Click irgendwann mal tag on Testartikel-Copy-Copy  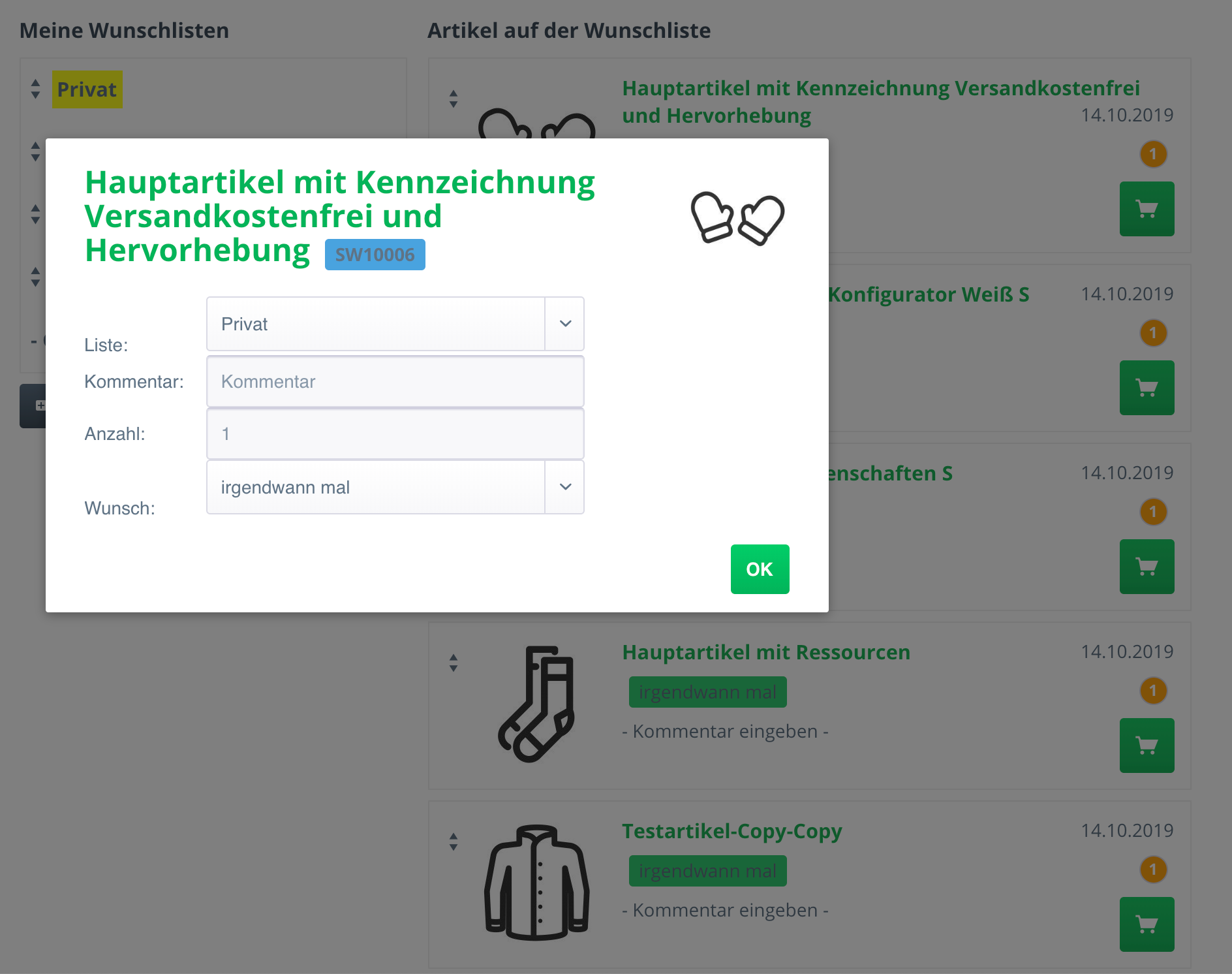tap(708, 871)
